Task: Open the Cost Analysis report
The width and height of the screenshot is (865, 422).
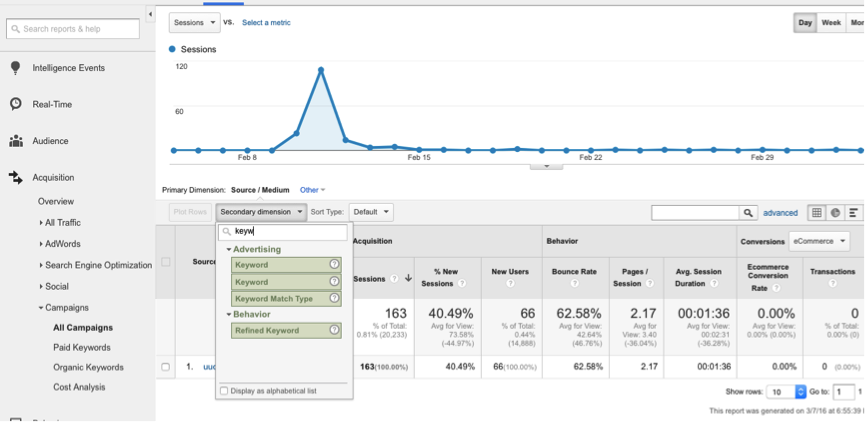Action: [79, 387]
